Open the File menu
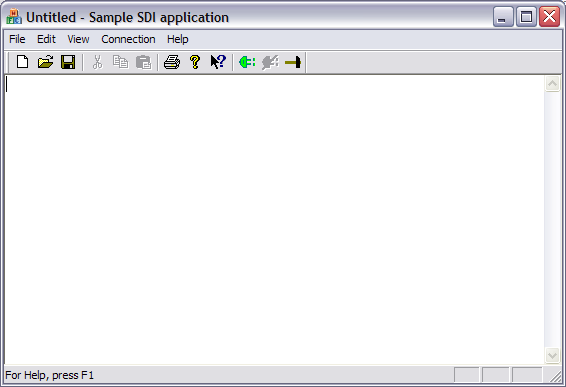 pyautogui.click(x=17, y=39)
